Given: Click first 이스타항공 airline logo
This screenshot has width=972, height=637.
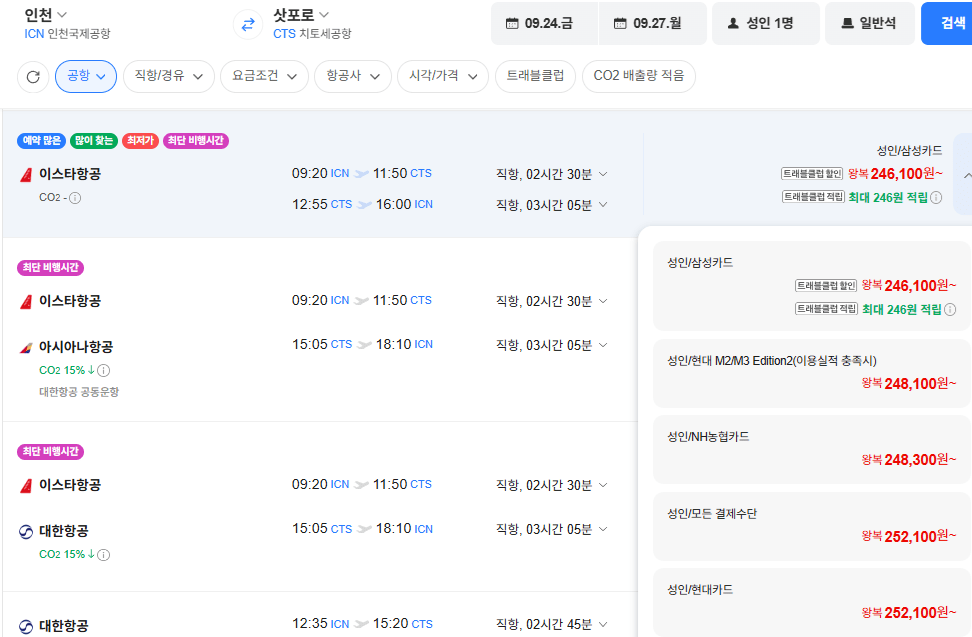Looking at the screenshot, I should [x=26, y=175].
